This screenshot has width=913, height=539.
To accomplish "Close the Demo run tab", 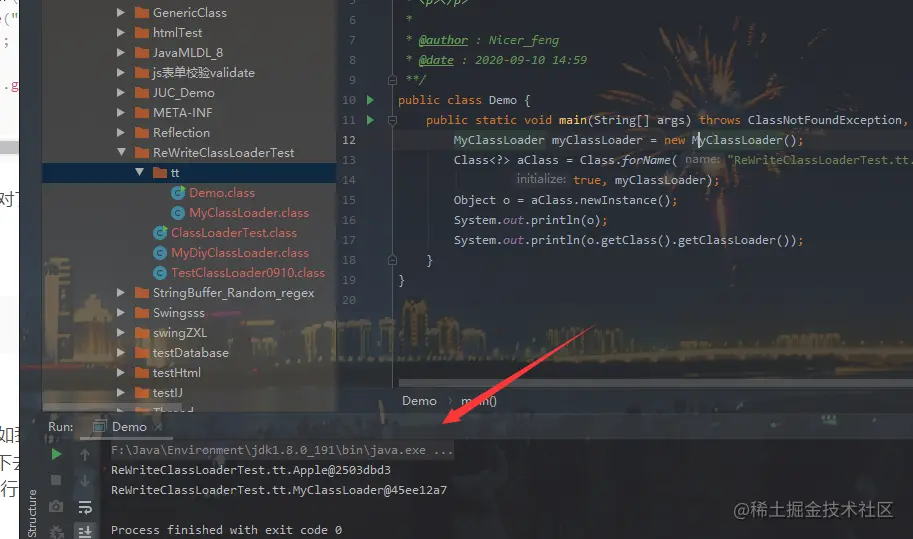I will tap(158, 427).
